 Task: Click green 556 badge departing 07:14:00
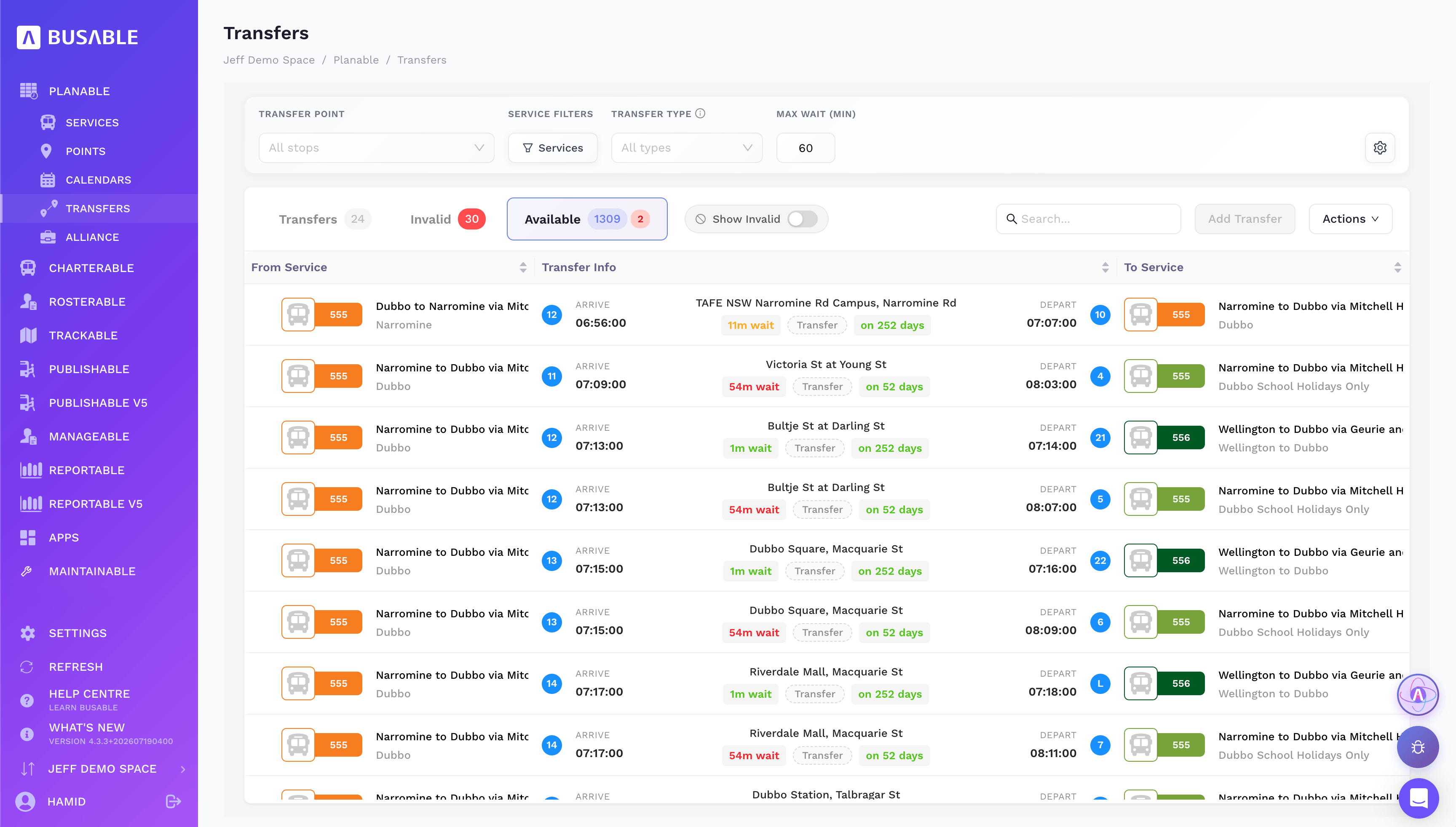pyautogui.click(x=1180, y=438)
